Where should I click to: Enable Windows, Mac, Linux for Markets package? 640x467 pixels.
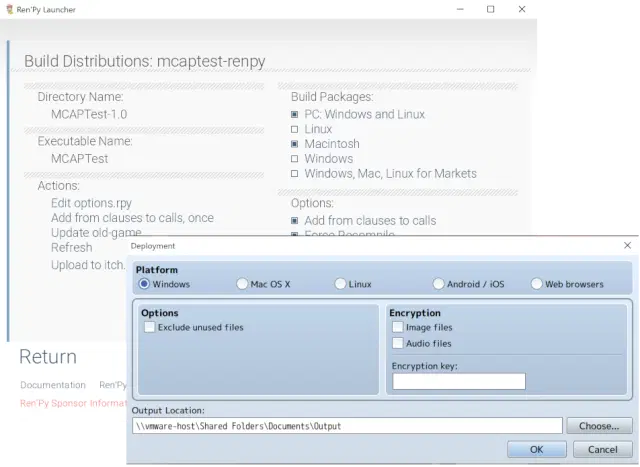295,174
